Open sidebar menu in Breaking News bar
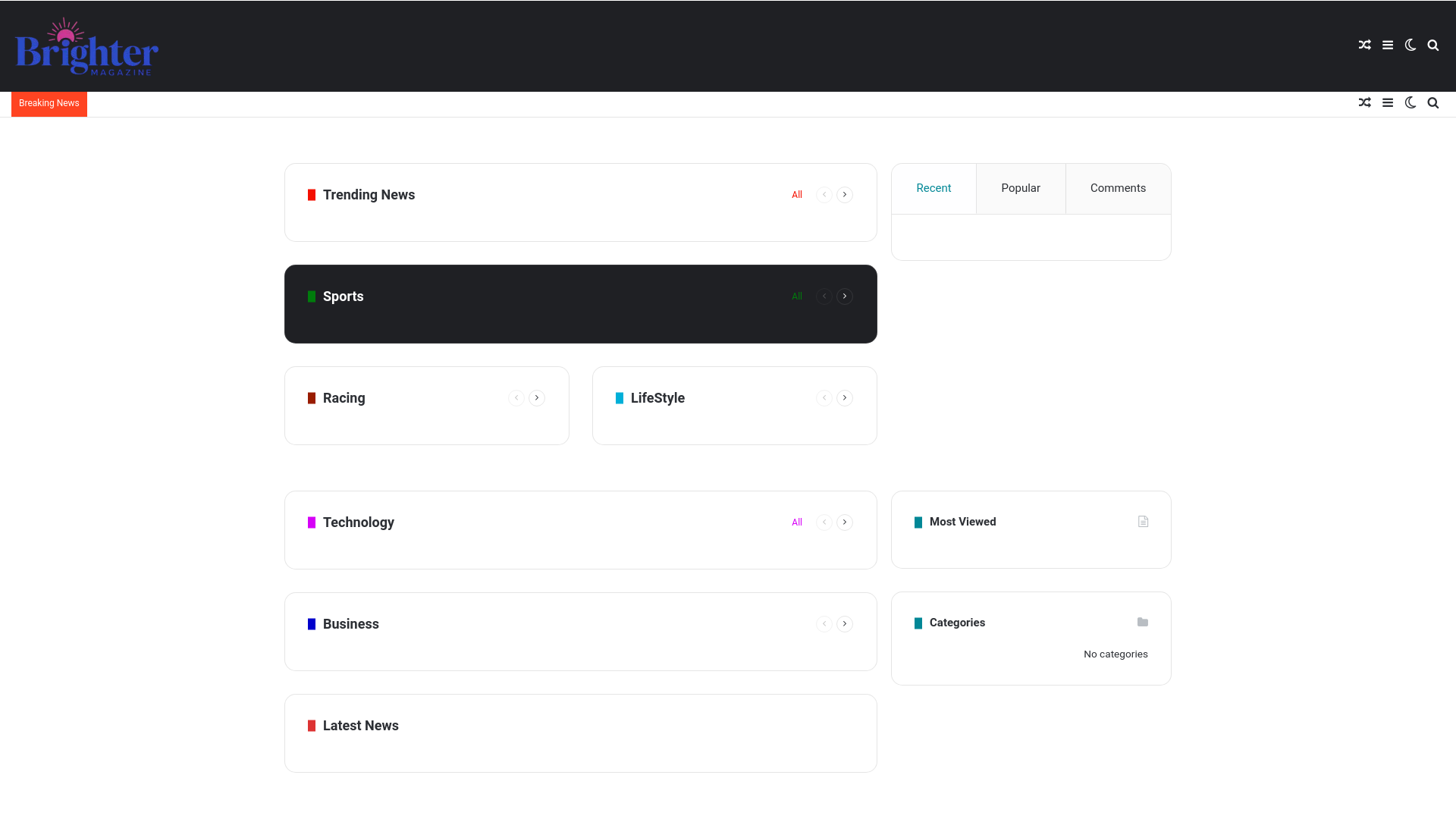This screenshot has height=819, width=1456. pyautogui.click(x=1387, y=103)
